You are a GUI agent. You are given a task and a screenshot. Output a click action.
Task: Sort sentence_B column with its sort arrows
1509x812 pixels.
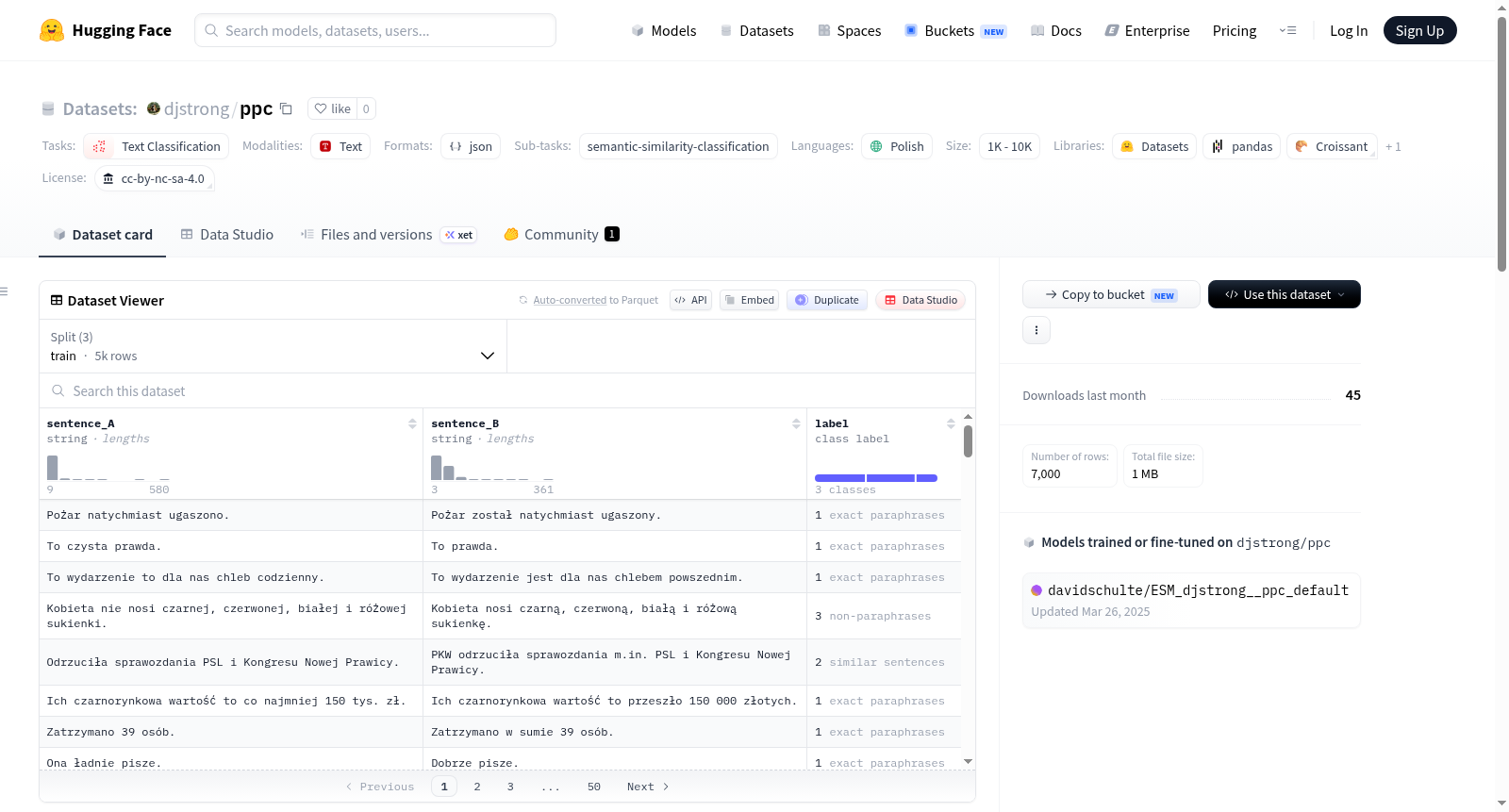coord(796,424)
